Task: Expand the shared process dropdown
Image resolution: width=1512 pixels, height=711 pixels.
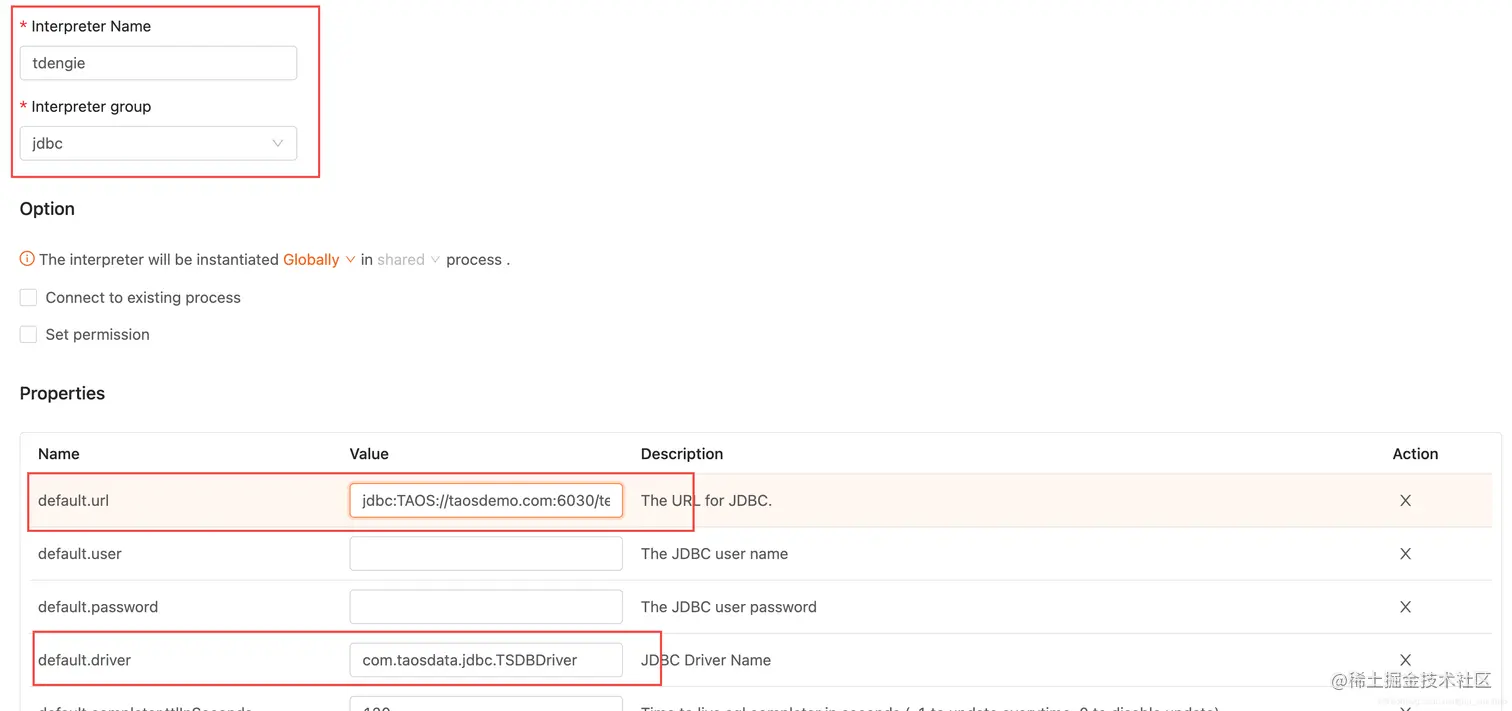Action: tap(408, 259)
